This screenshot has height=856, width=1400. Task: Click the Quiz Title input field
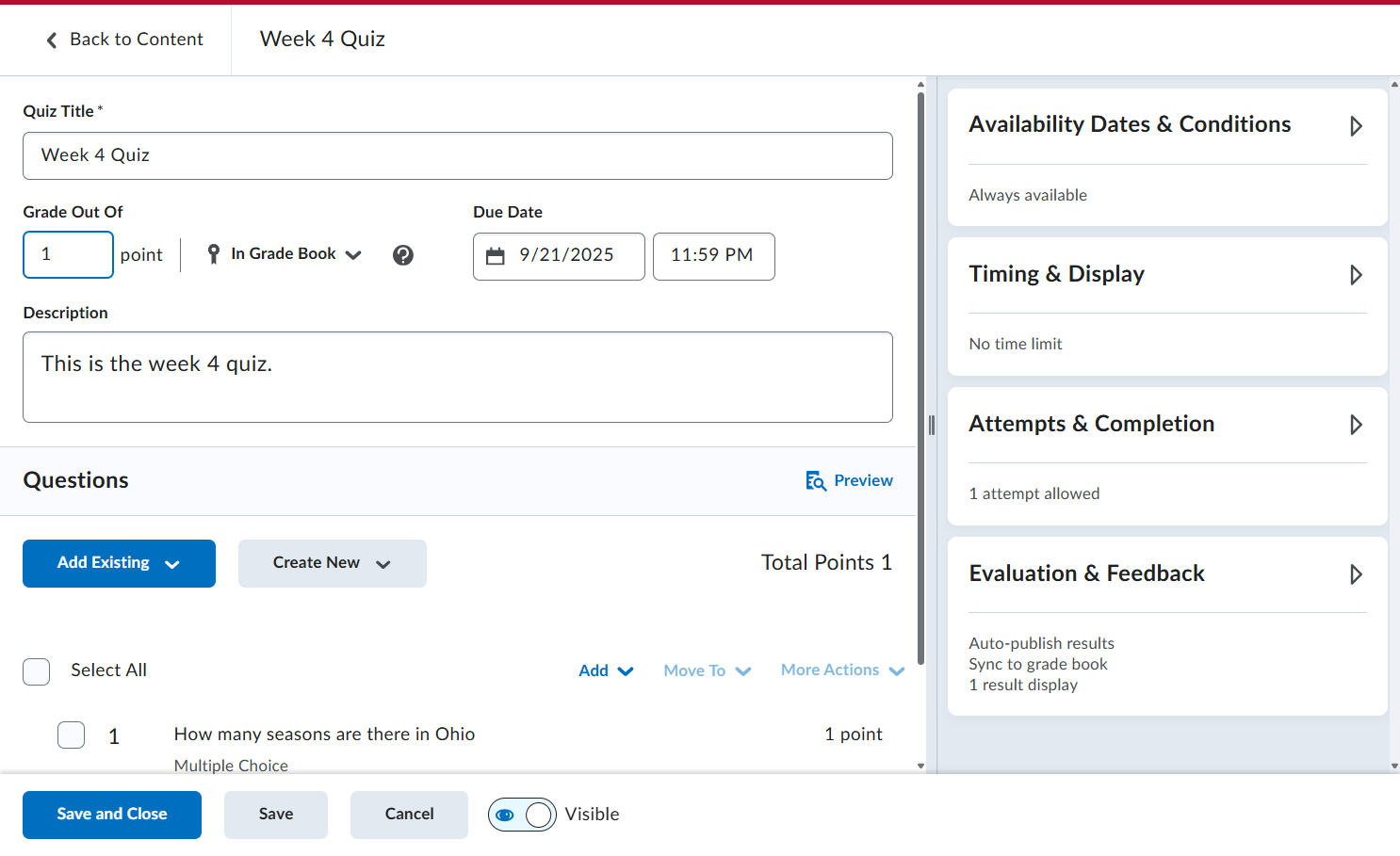click(x=458, y=155)
